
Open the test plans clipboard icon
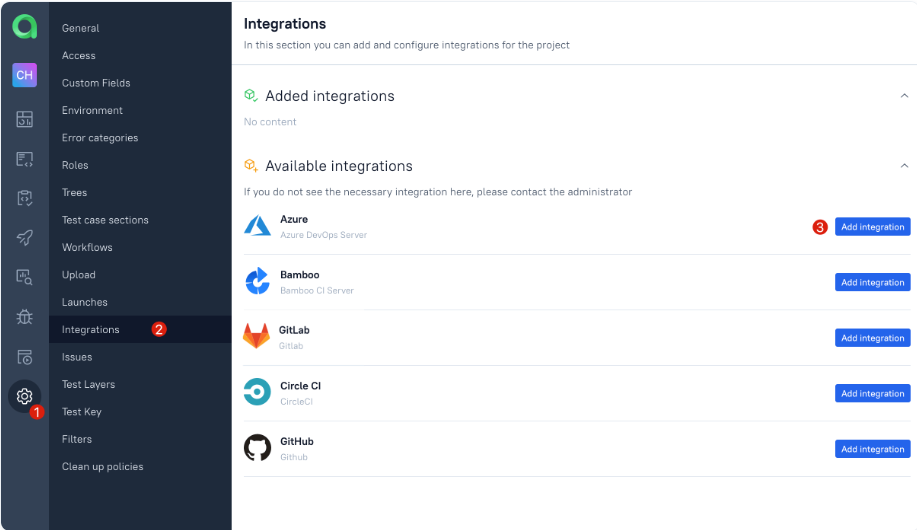[x=25, y=198]
